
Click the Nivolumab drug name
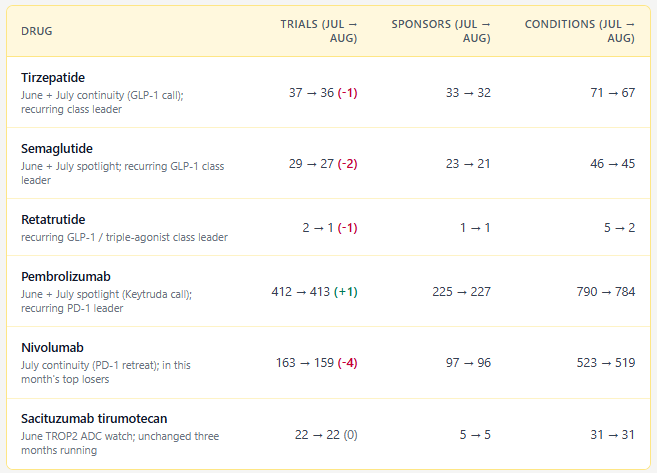point(52,348)
